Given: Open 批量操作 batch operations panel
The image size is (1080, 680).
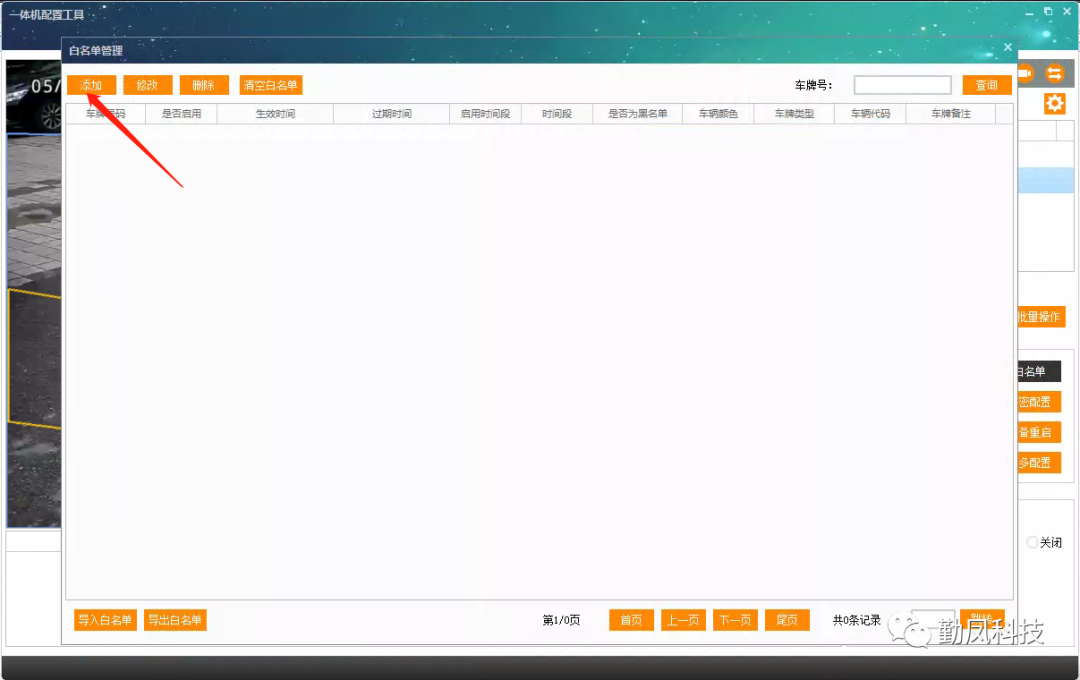Looking at the screenshot, I should coord(1040,316).
